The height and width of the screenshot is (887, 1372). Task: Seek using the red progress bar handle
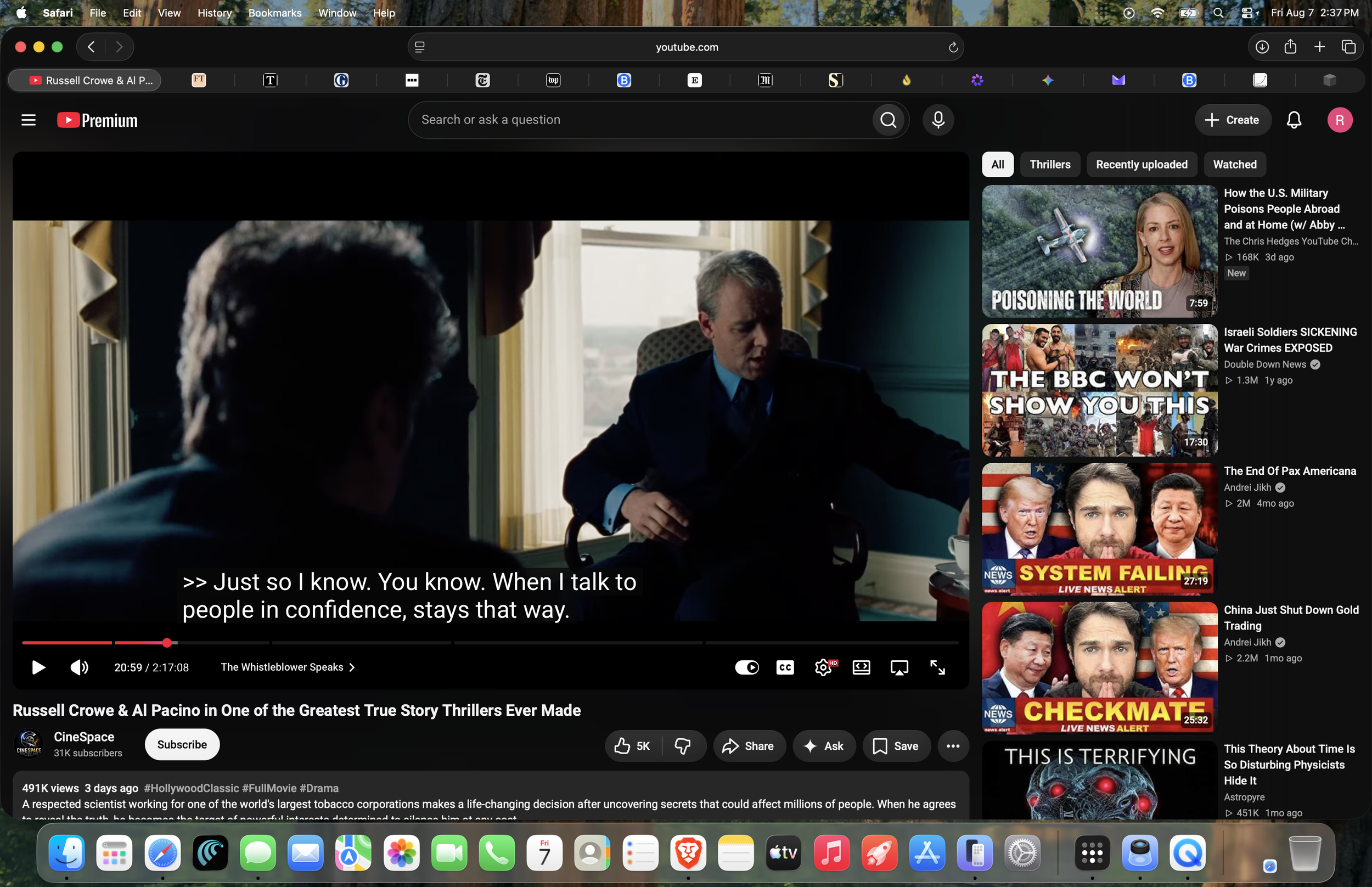click(167, 643)
